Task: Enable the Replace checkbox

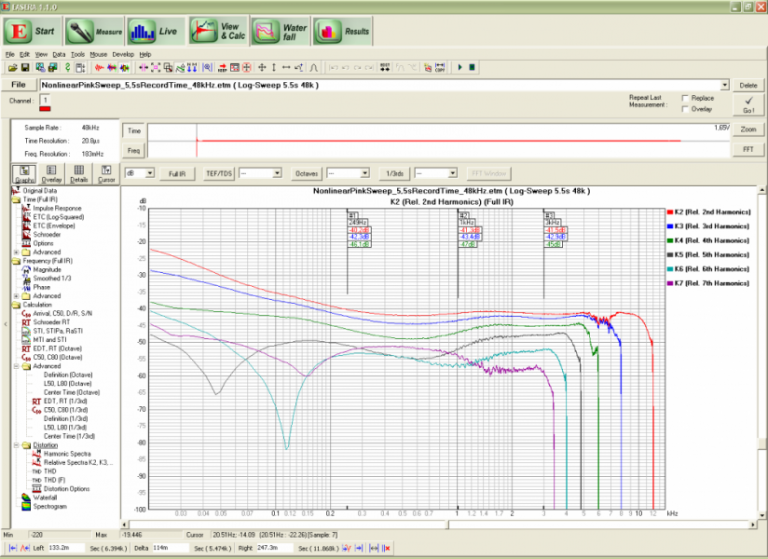Action: point(684,98)
